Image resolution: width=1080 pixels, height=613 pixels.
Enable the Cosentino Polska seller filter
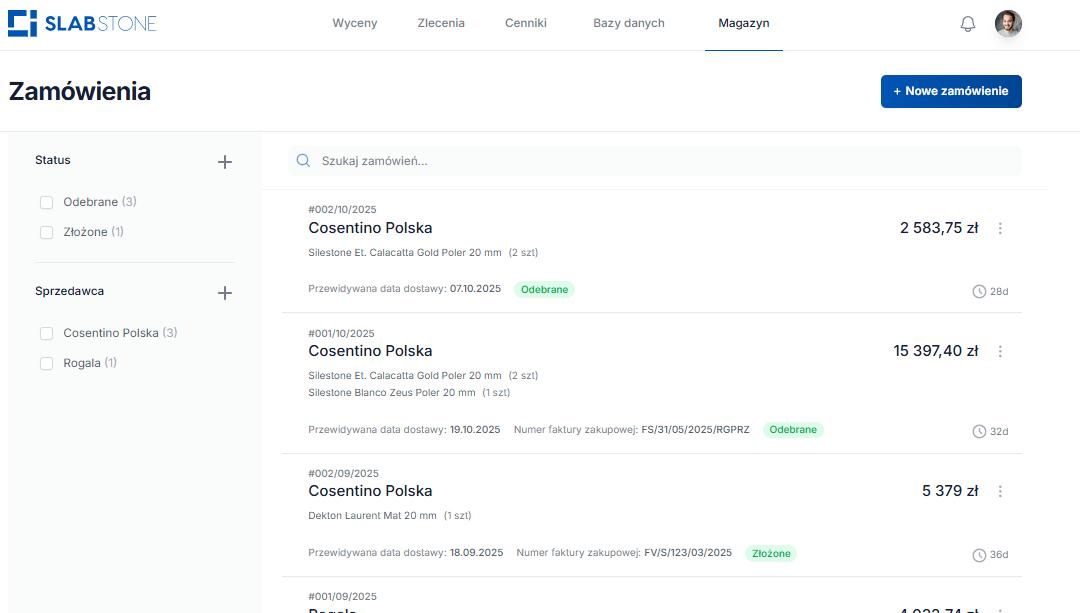(x=46, y=334)
